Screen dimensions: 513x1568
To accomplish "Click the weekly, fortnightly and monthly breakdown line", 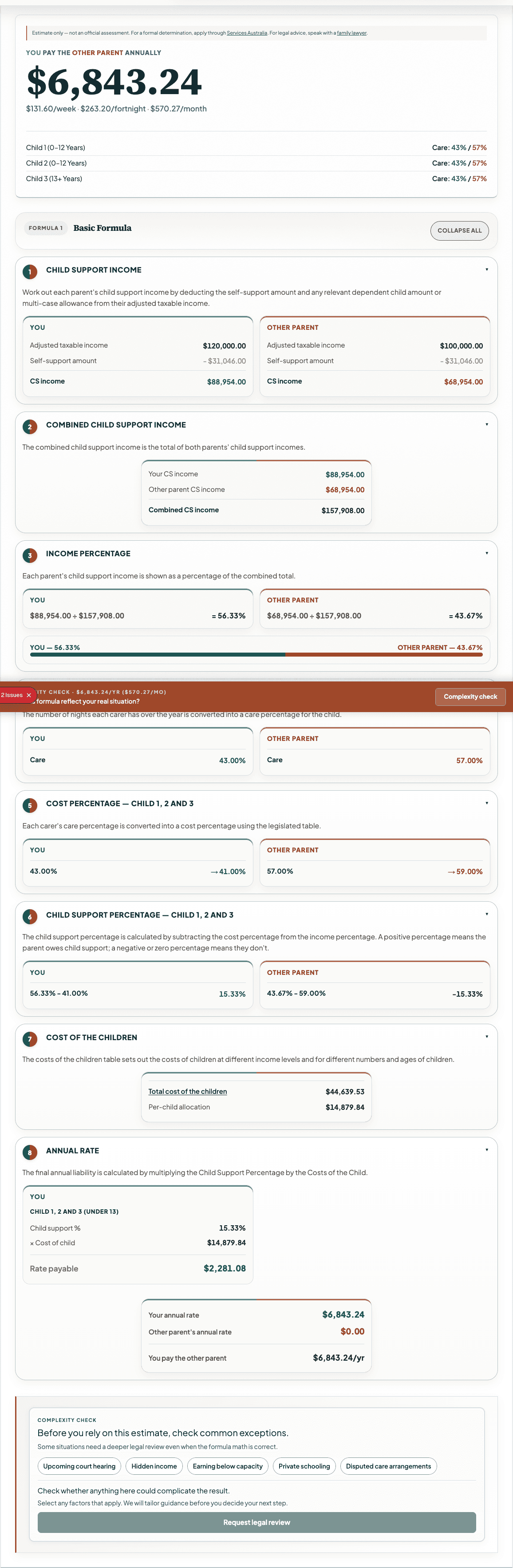I will pyautogui.click(x=116, y=109).
